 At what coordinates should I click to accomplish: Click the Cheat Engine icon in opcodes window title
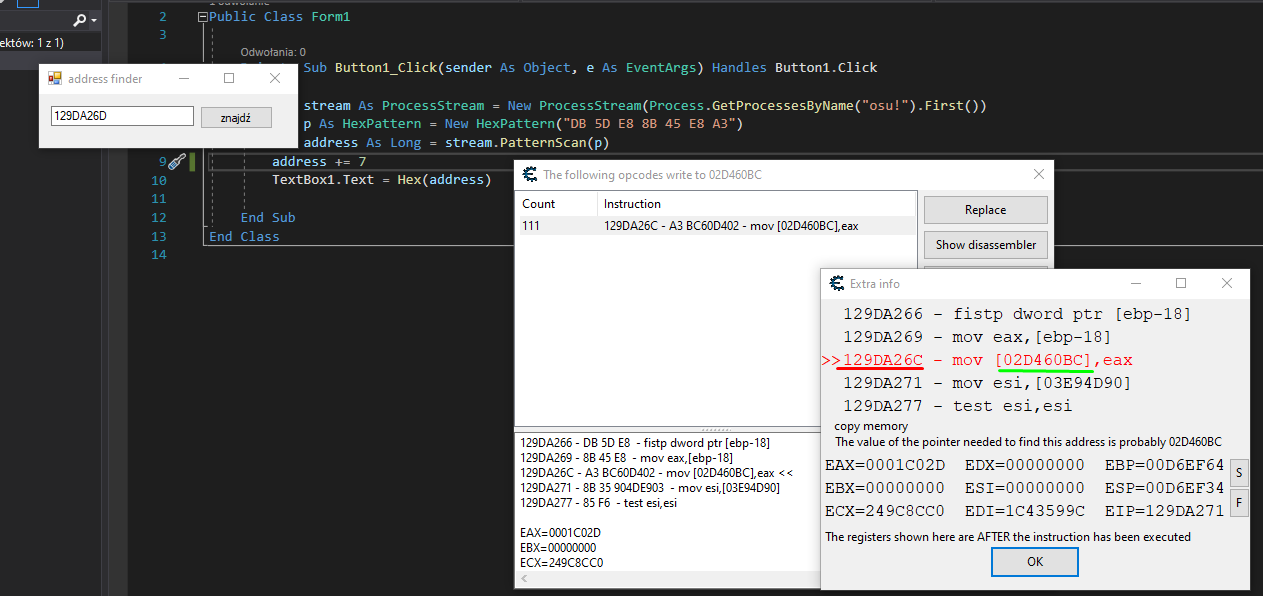[x=530, y=175]
